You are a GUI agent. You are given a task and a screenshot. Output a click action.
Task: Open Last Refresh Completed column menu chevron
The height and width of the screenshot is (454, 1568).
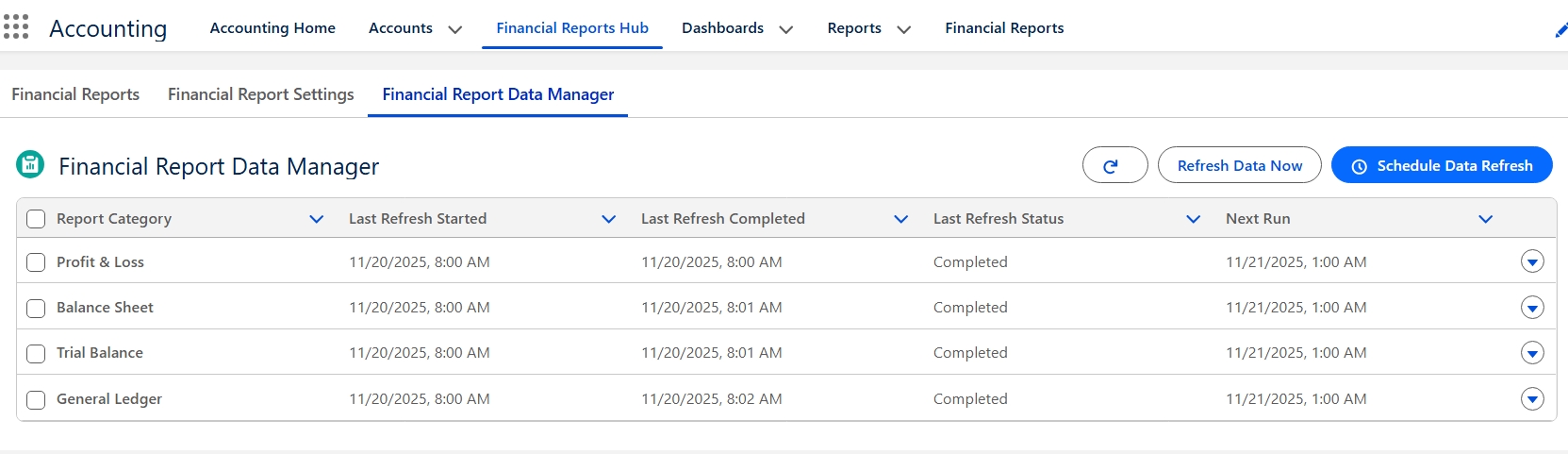tap(901, 219)
